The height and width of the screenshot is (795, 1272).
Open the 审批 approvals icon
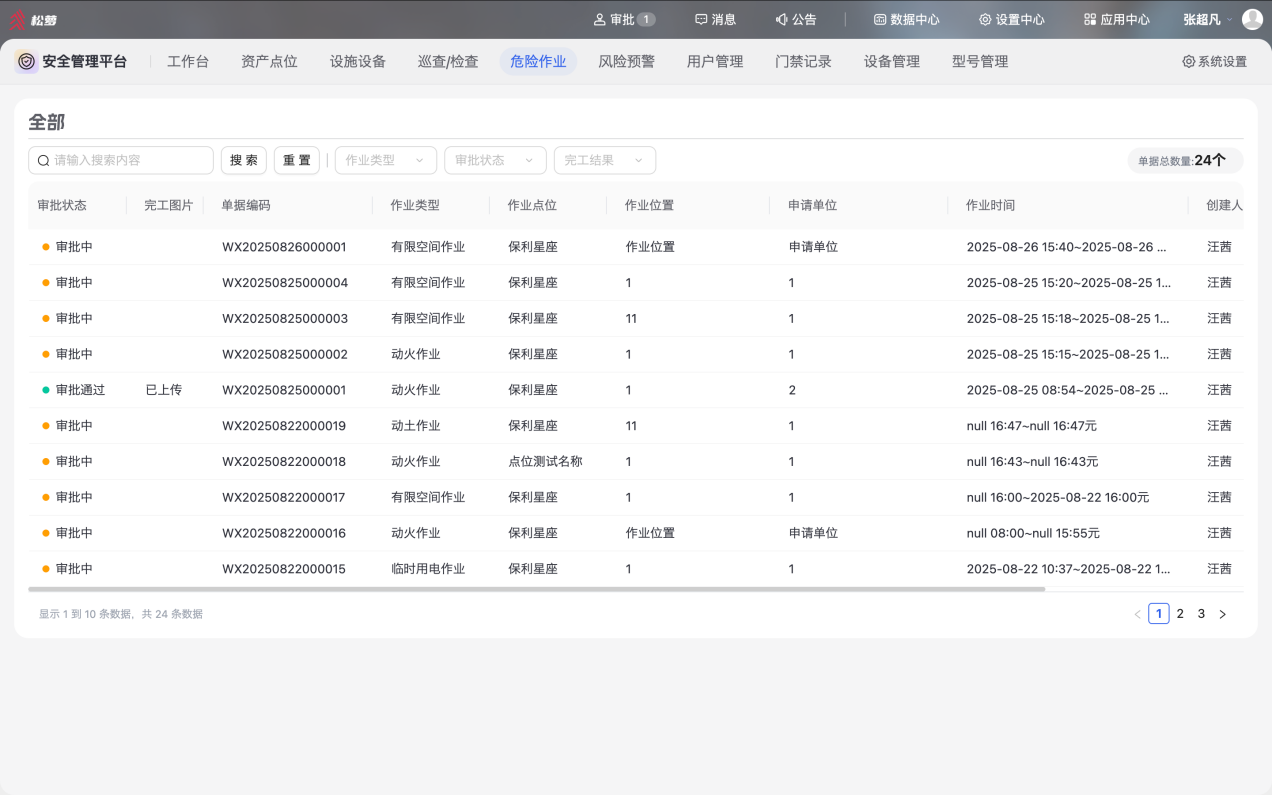click(600, 19)
